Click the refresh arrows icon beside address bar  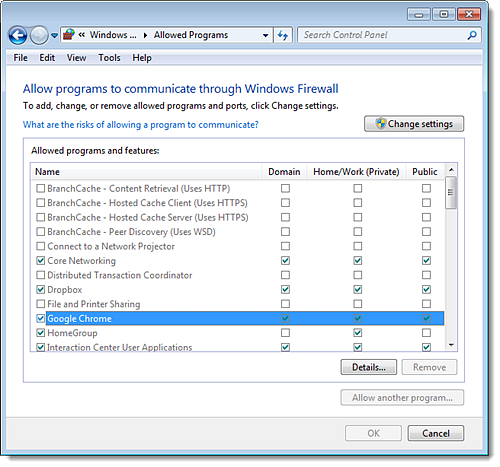283,35
